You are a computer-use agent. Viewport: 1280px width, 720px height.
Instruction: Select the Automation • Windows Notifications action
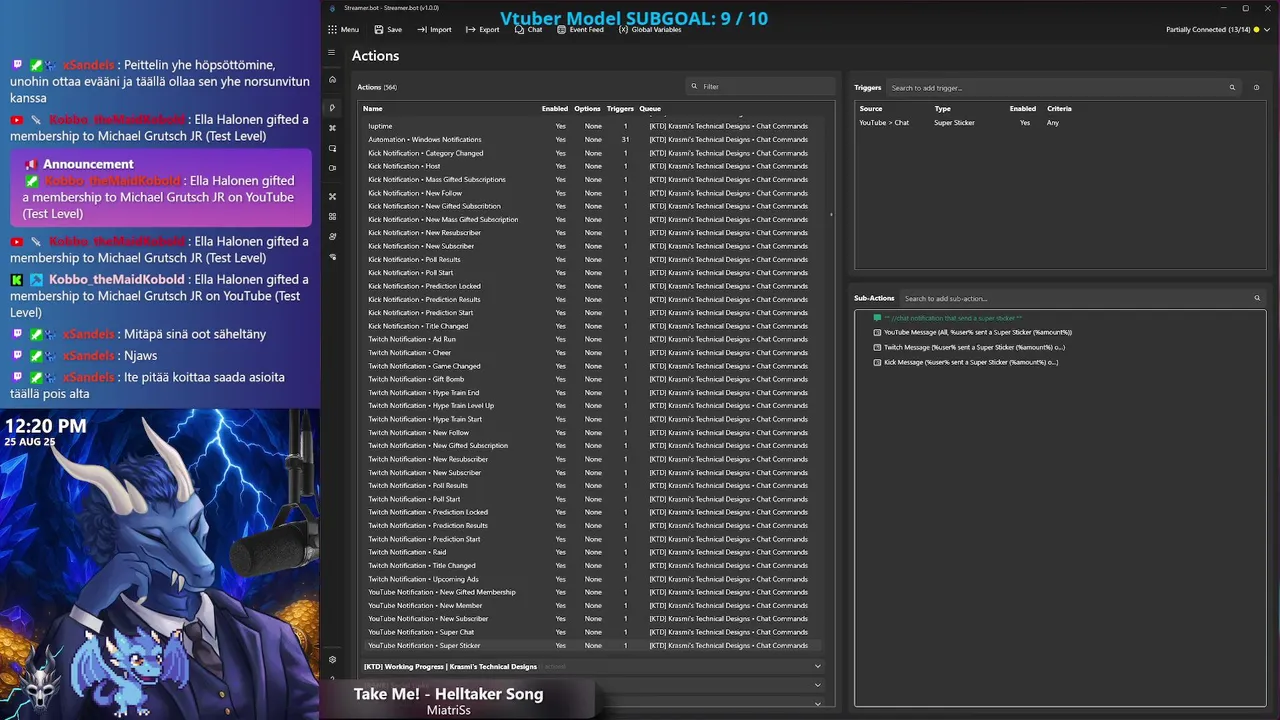tap(590, 140)
